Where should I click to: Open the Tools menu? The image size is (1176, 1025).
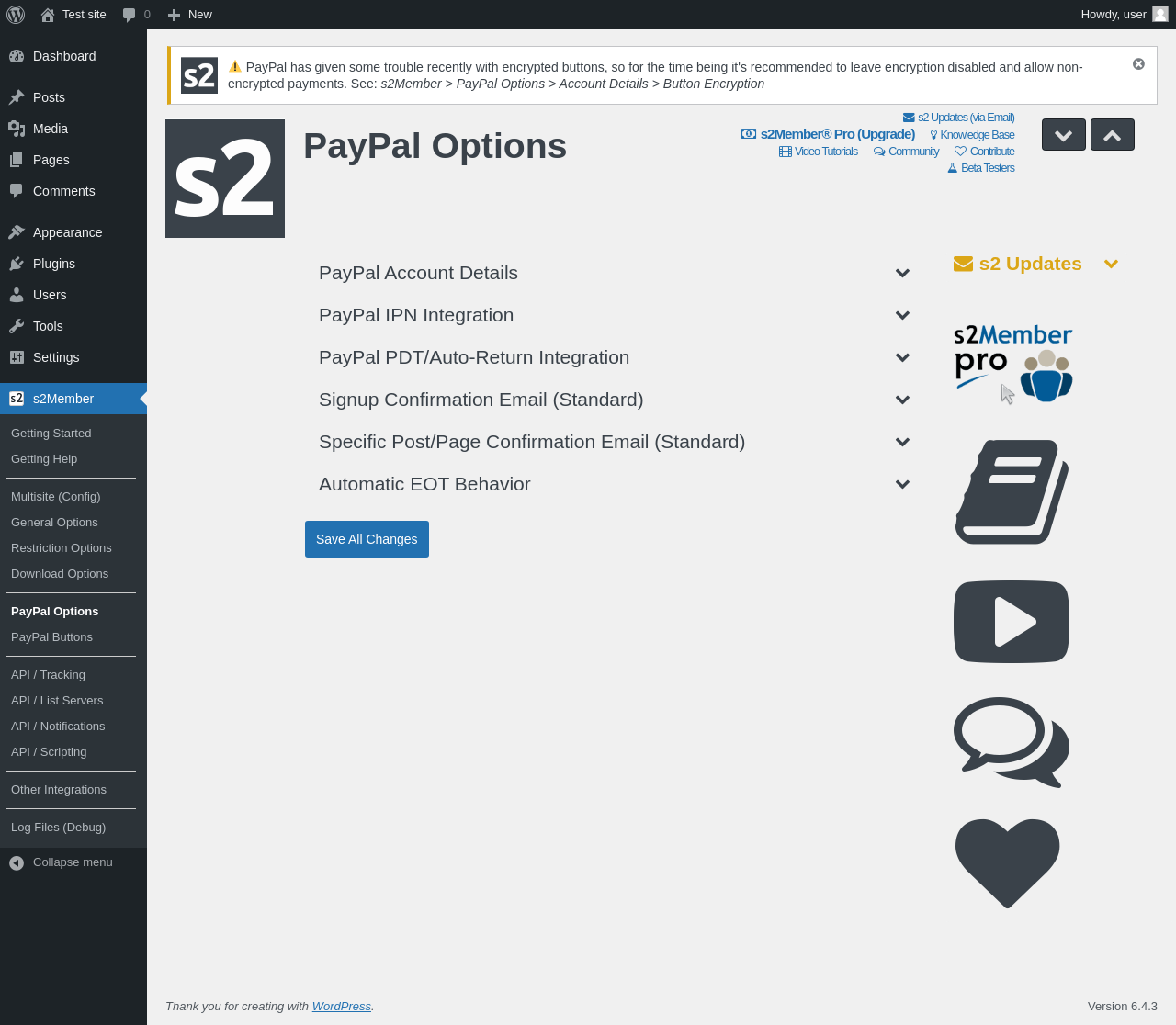(73, 326)
